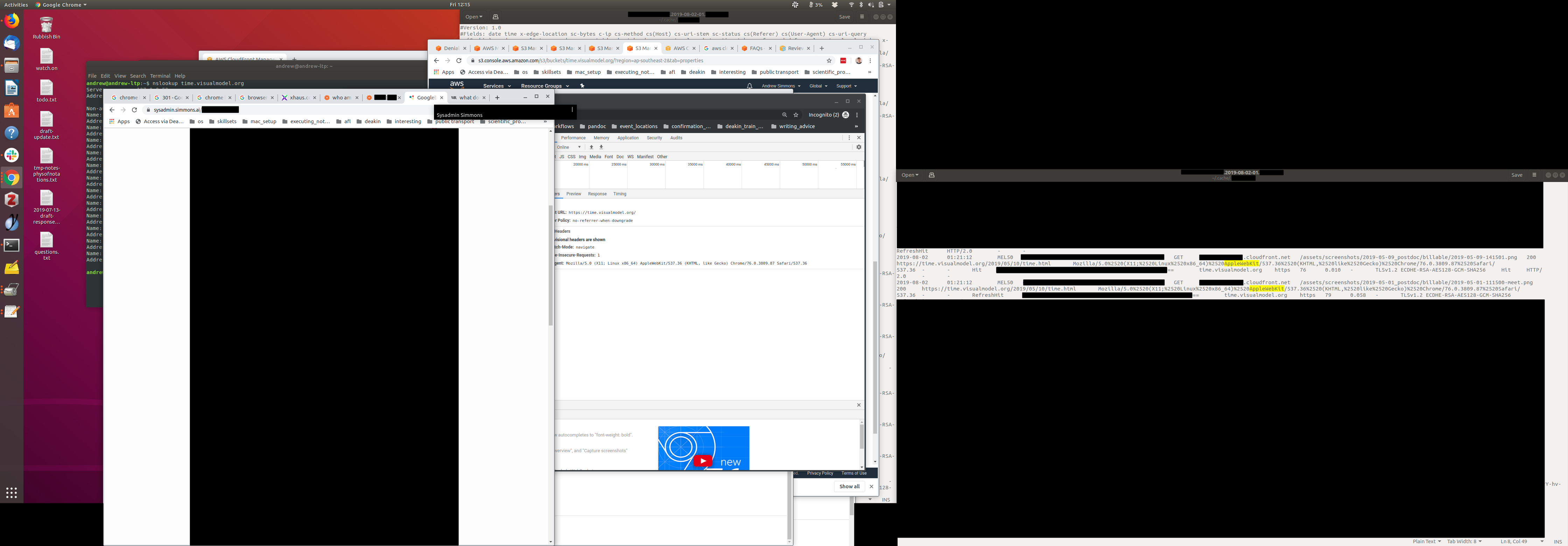Click the Show all downloads button
Image resolution: width=1568 pixels, height=546 pixels.
point(849,486)
